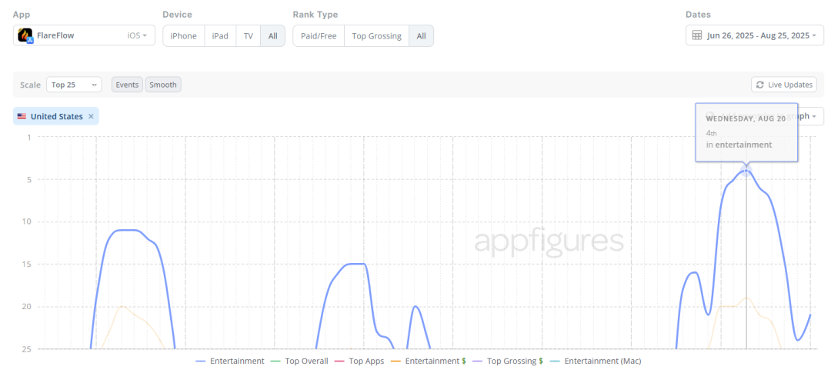Toggle the Entertainment (Mac) legend series

pyautogui.click(x=595, y=361)
